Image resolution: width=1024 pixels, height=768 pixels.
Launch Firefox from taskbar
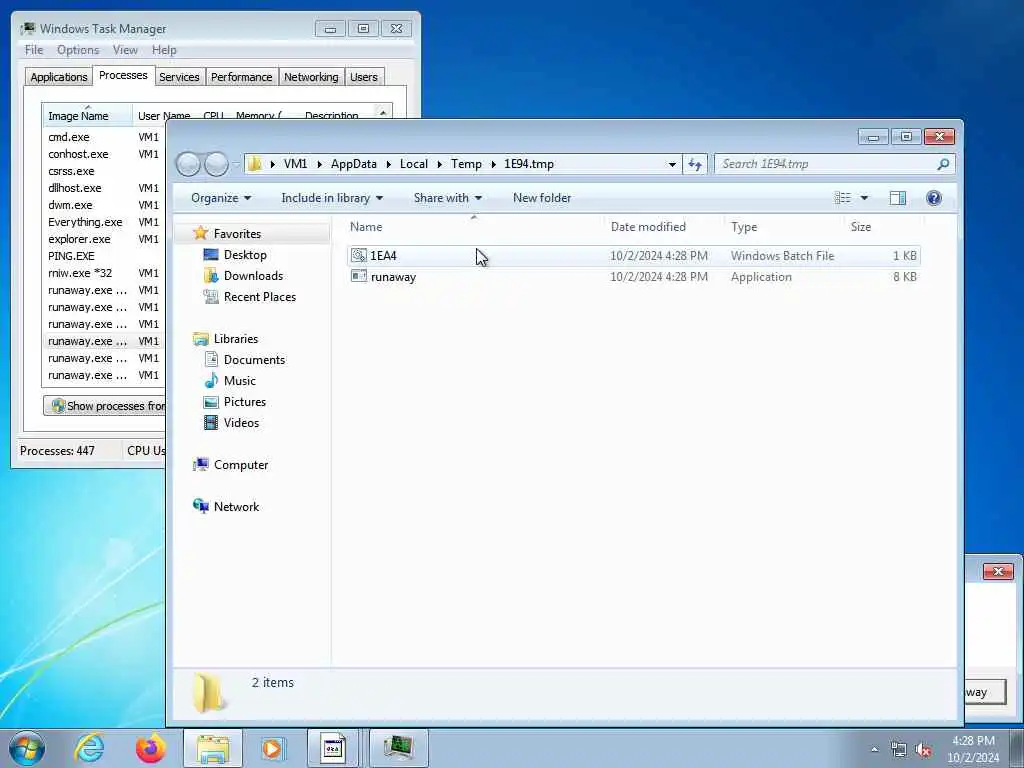(x=151, y=748)
